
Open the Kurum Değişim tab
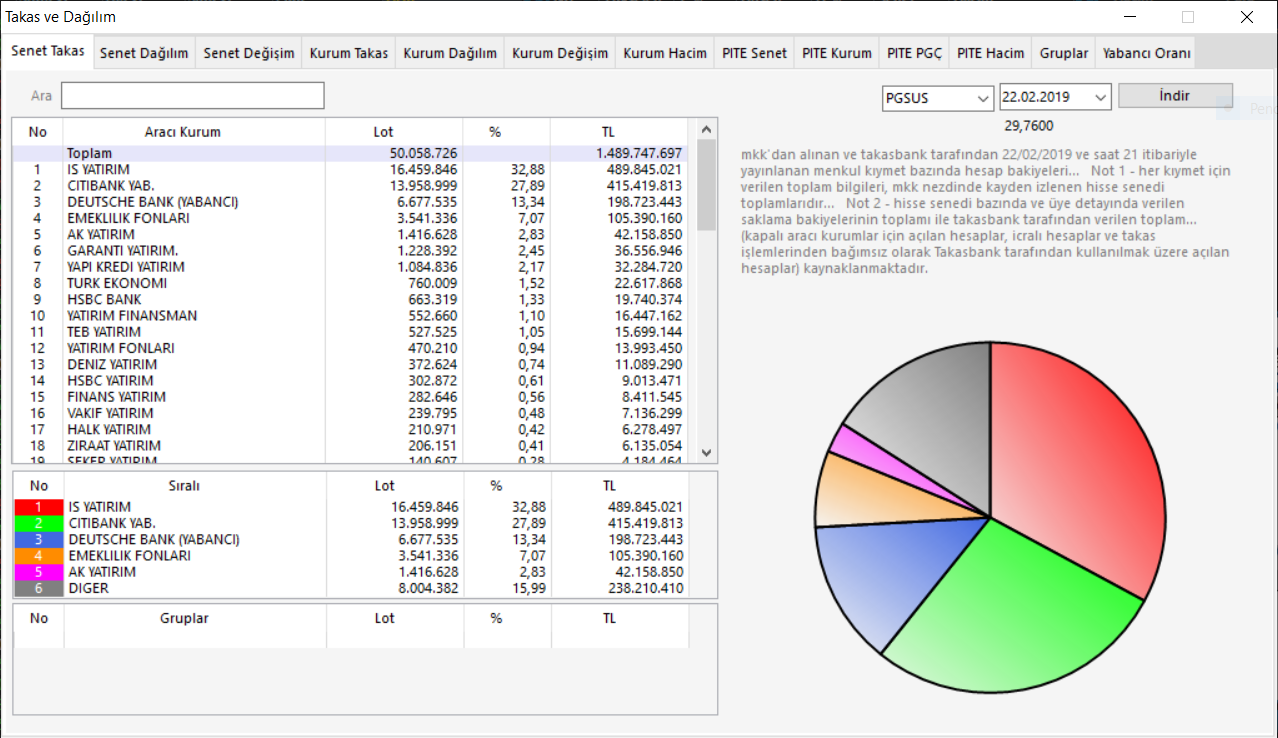pyautogui.click(x=560, y=53)
